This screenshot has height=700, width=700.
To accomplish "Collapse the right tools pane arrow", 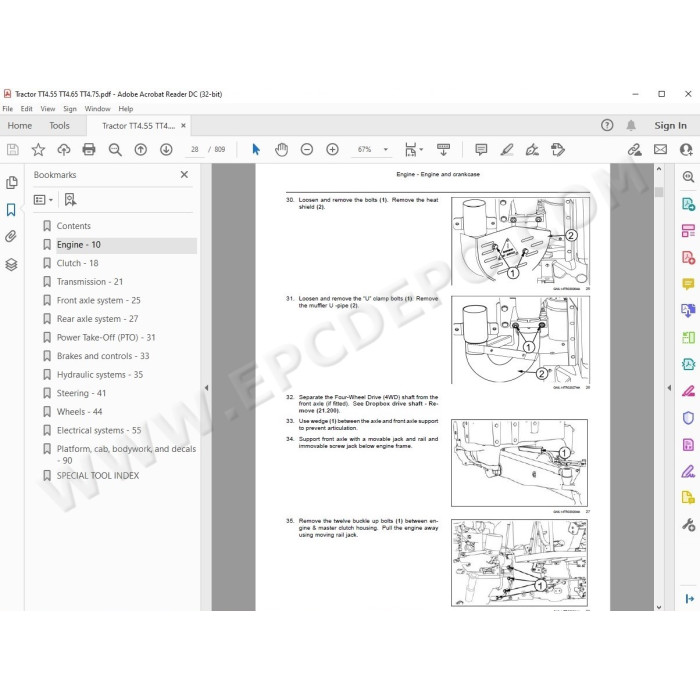I will click(x=669, y=388).
